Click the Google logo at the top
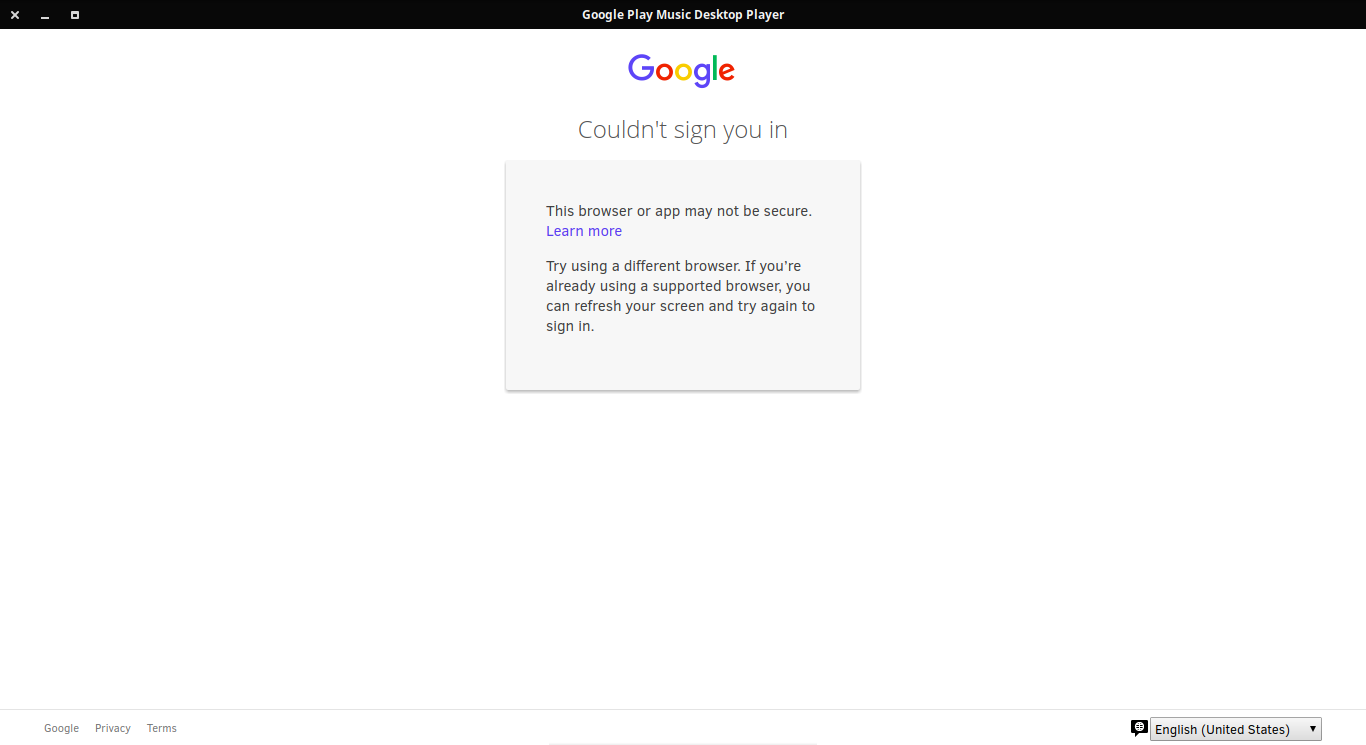The image size is (1366, 745). [681, 70]
